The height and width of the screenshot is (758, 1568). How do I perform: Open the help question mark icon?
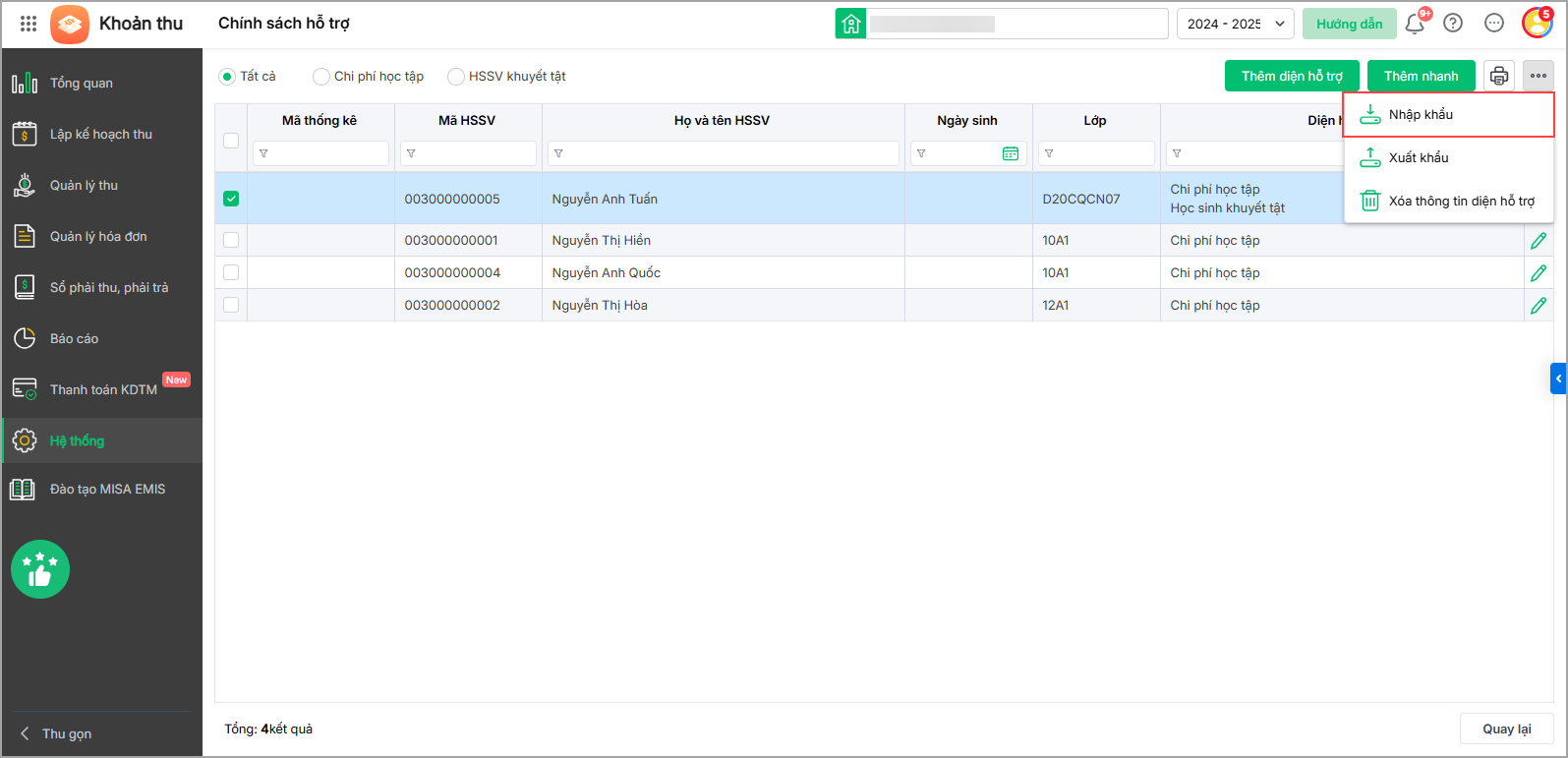1453,24
